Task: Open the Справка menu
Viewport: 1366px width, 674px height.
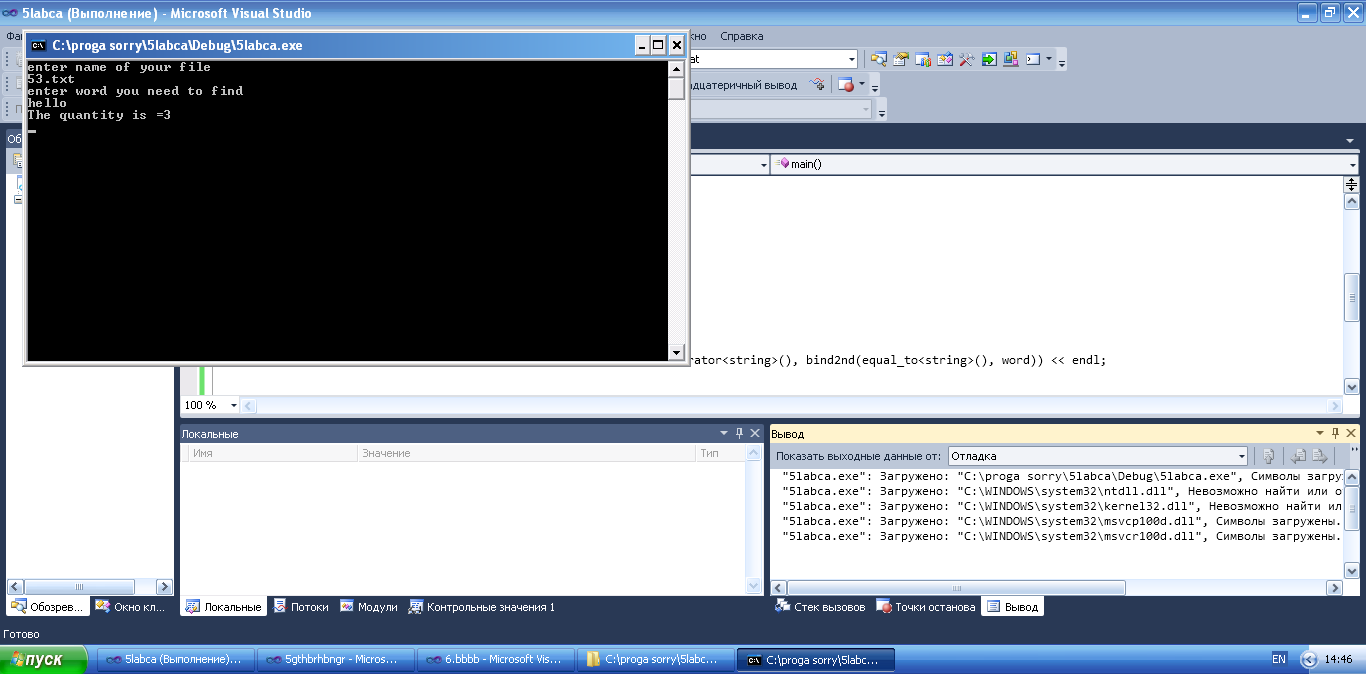Action: pos(741,36)
